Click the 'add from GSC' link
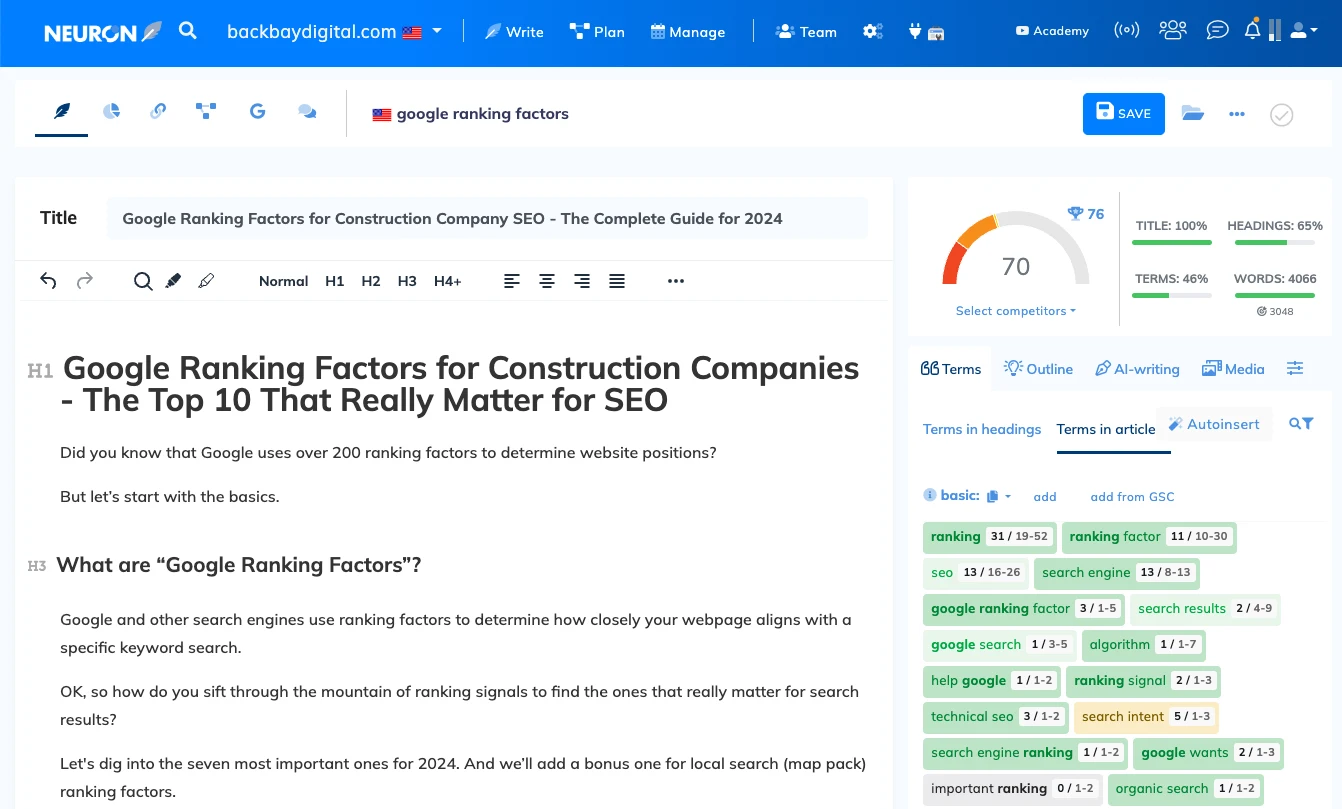The height and width of the screenshot is (809, 1342). click(1132, 497)
